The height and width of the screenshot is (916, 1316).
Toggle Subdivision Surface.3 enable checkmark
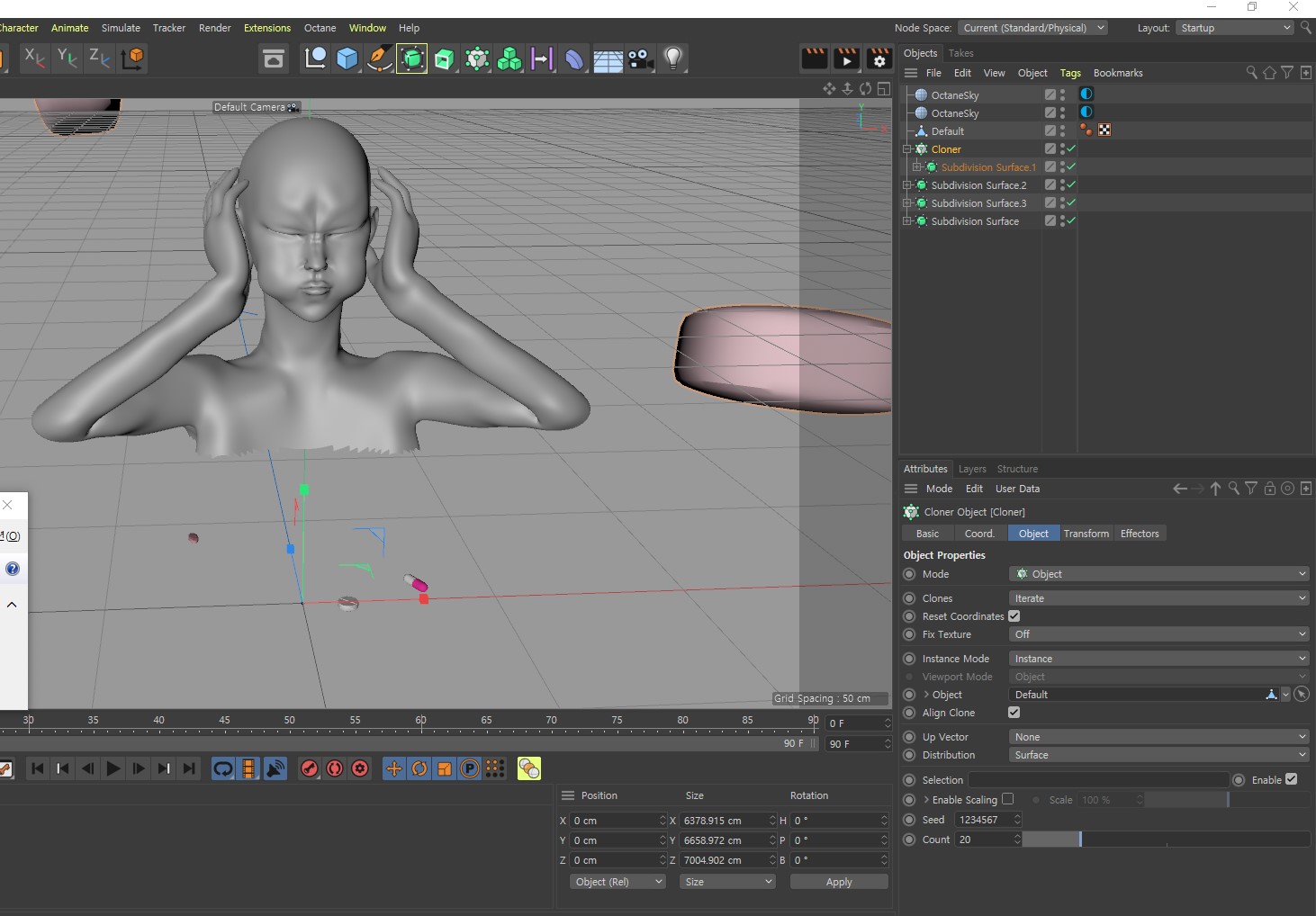[1071, 203]
